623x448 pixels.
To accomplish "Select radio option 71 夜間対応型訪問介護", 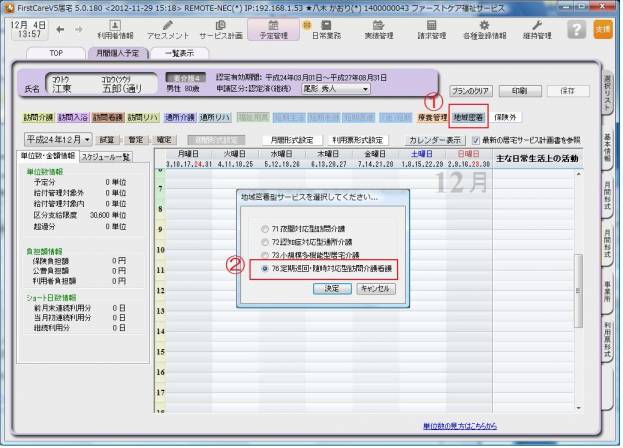I will [x=265, y=229].
